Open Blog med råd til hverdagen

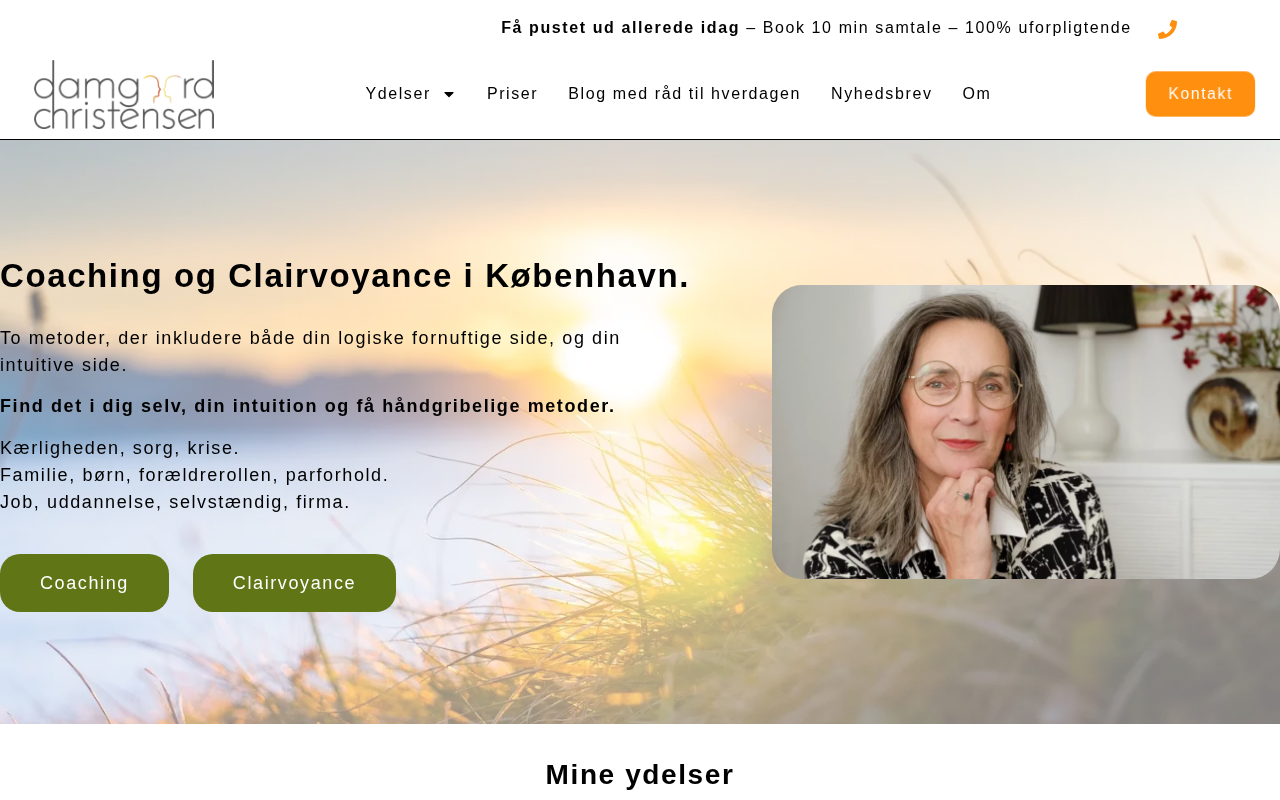click(x=684, y=94)
